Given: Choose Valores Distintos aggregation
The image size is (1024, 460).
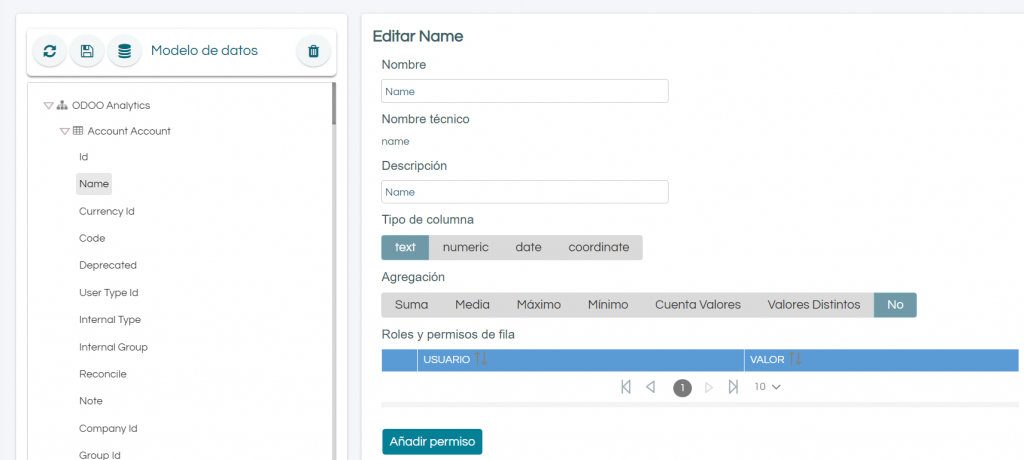Looking at the screenshot, I should 814,305.
